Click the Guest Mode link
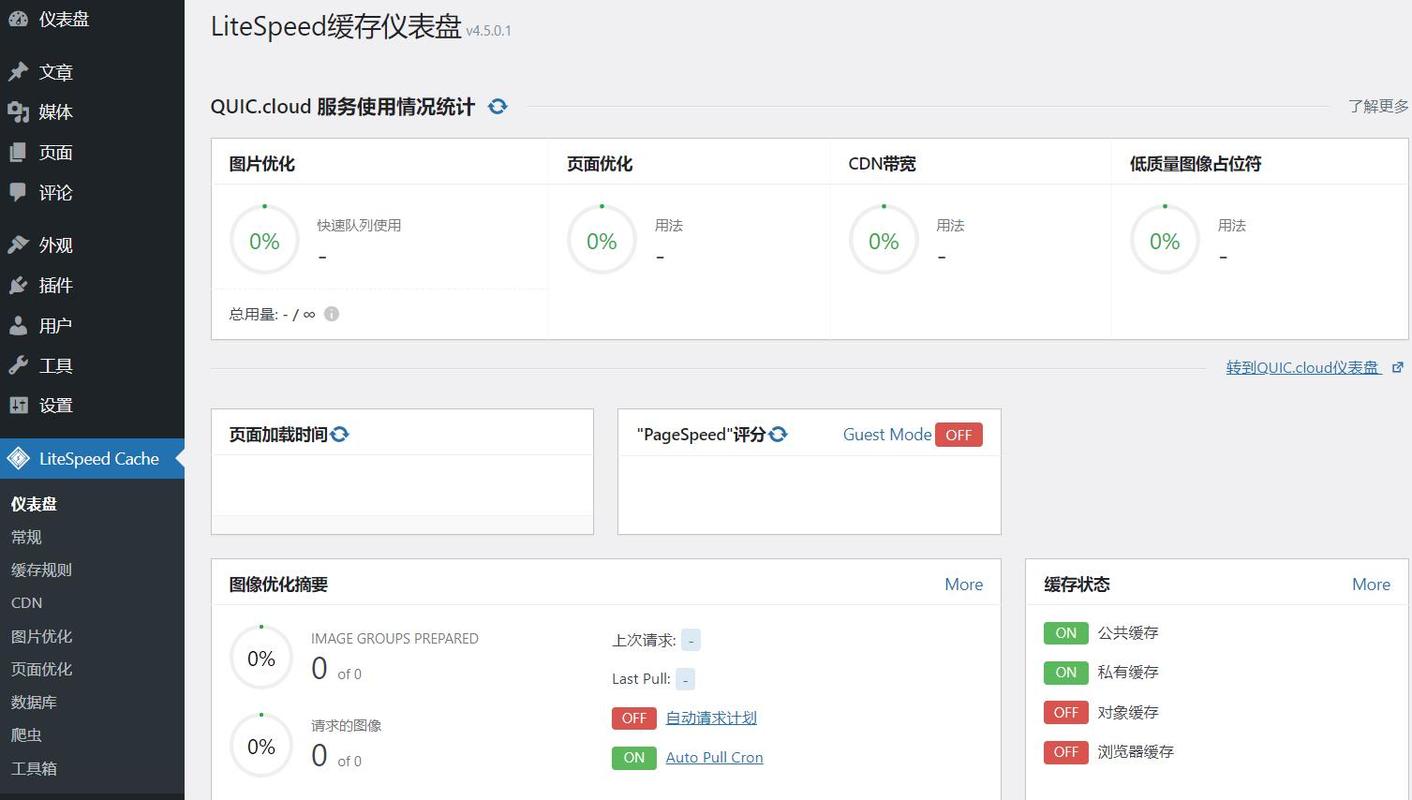The image size is (1412, 800). (887, 434)
